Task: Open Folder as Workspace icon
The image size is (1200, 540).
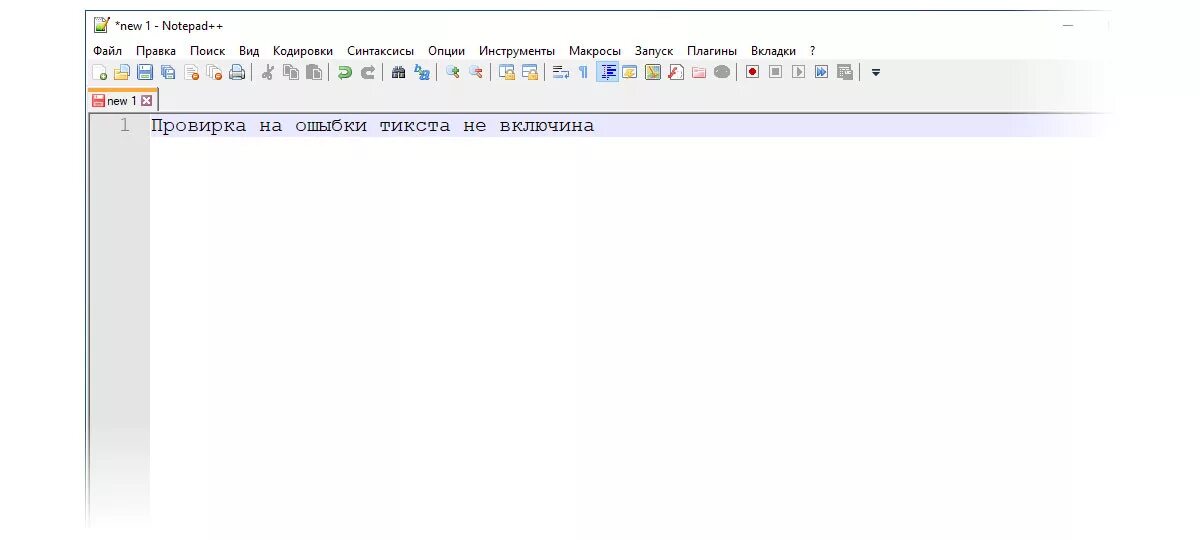Action: (699, 72)
